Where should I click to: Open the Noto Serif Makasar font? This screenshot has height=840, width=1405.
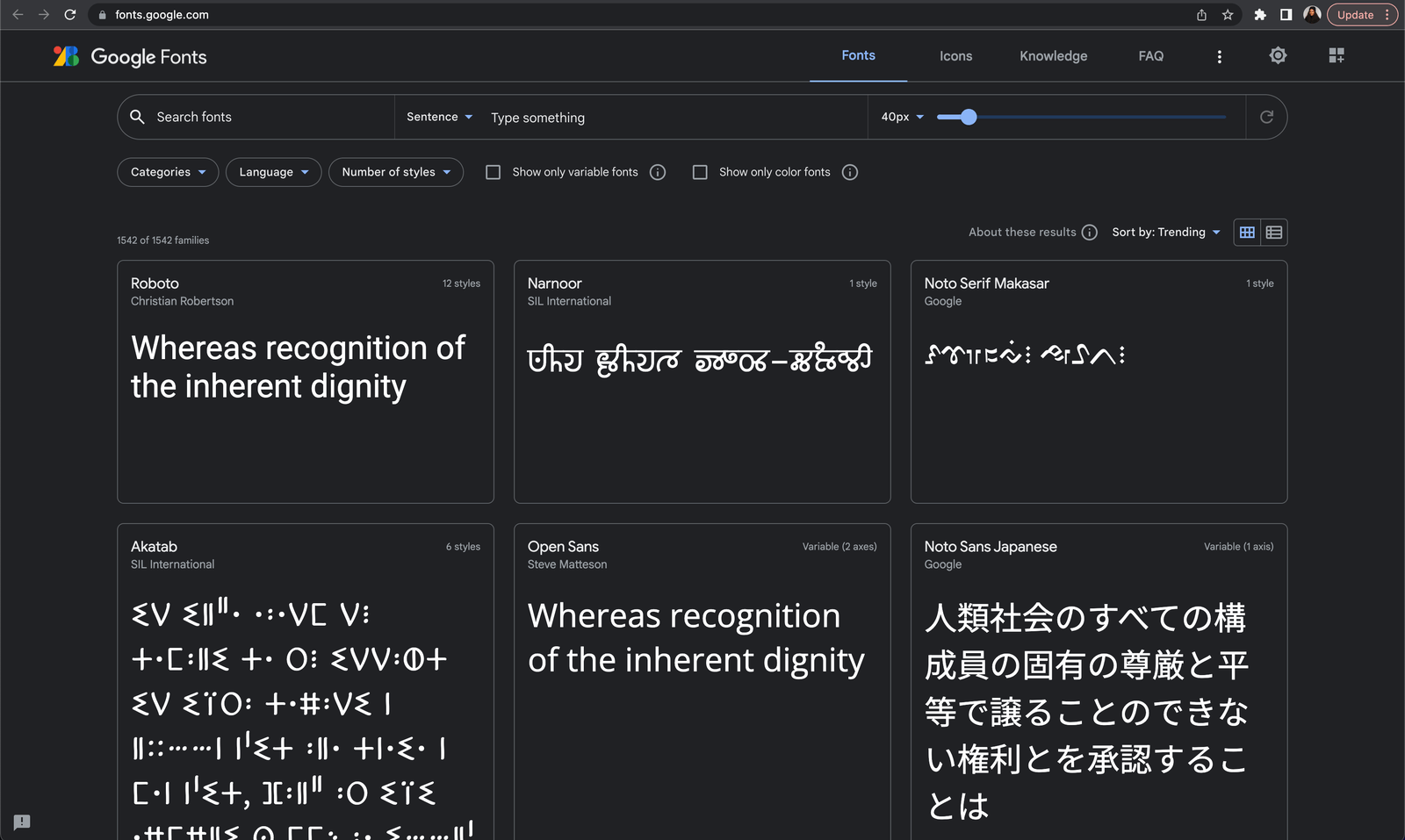[x=1099, y=382]
